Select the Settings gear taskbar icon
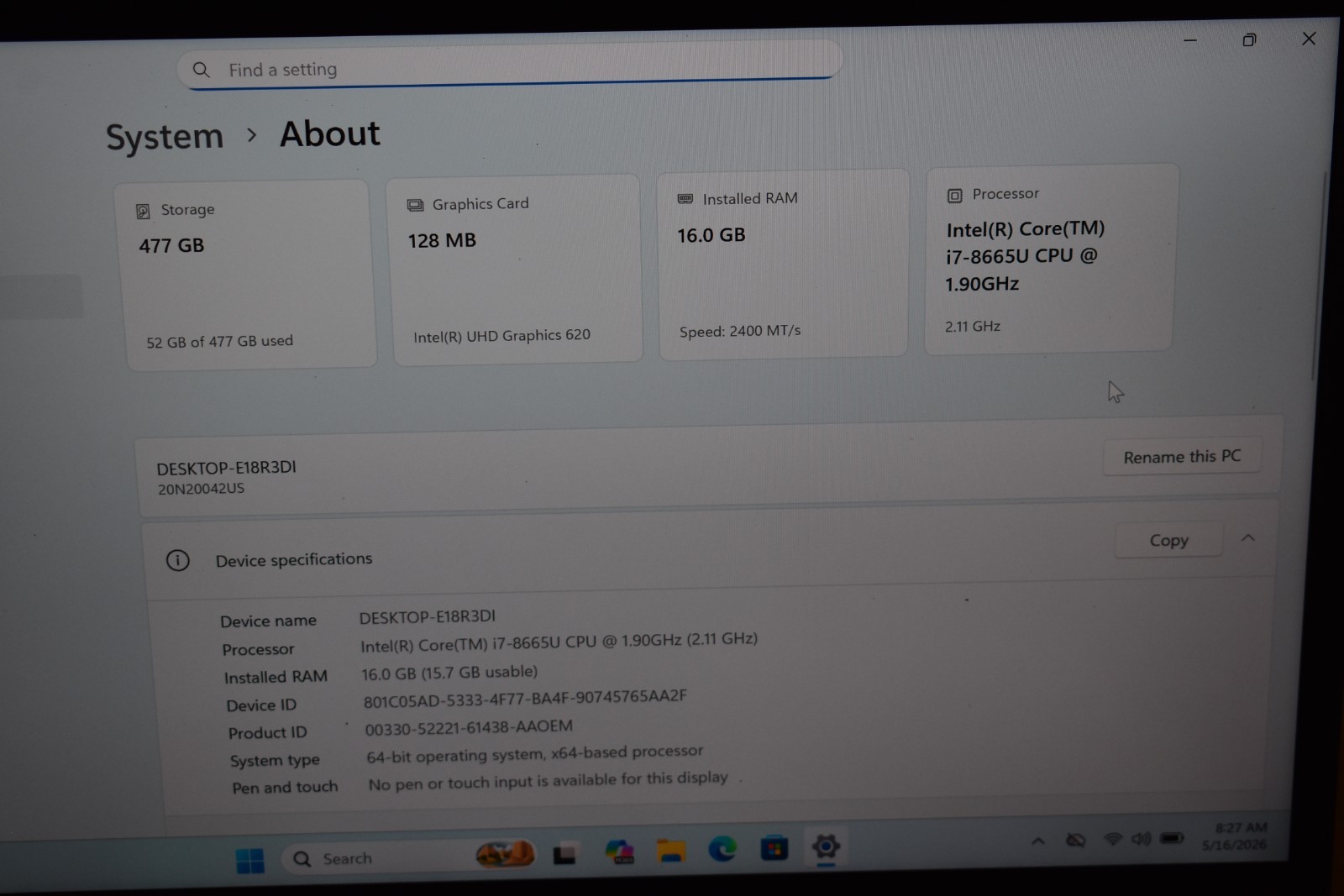The height and width of the screenshot is (896, 1344). coord(826,846)
